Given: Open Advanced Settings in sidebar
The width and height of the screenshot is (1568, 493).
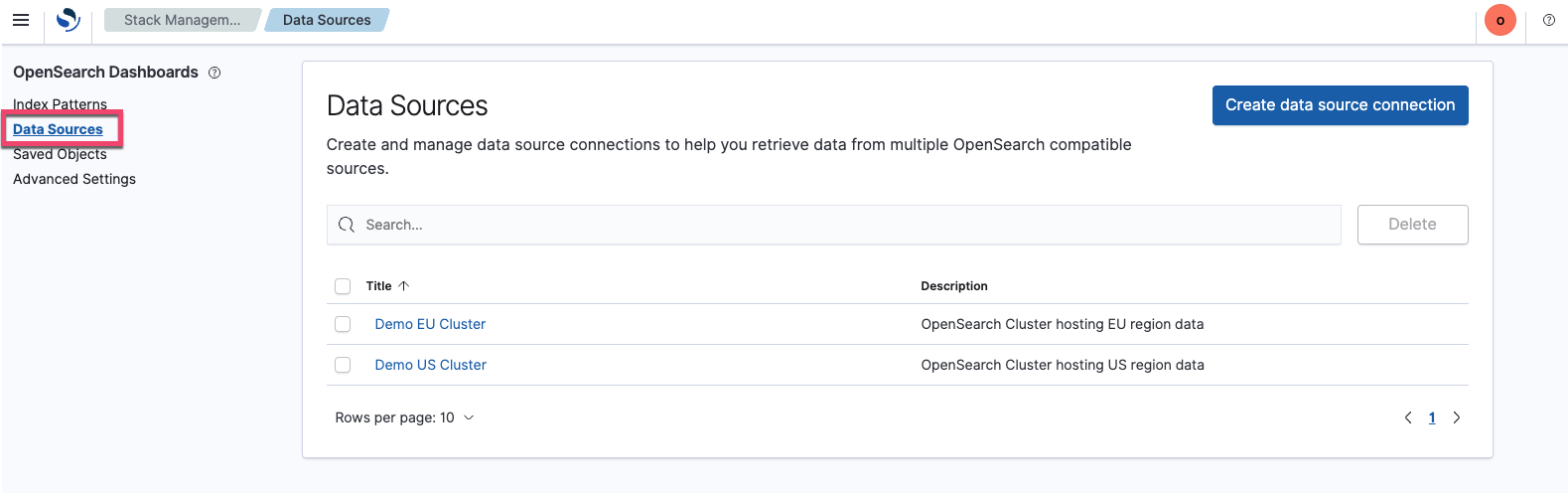Looking at the screenshot, I should [74, 179].
